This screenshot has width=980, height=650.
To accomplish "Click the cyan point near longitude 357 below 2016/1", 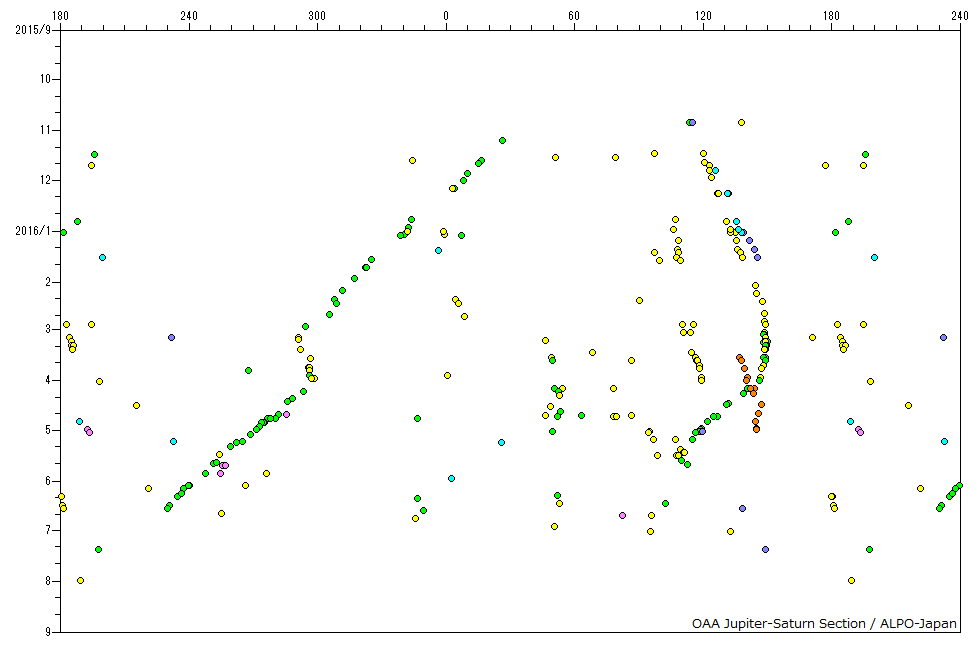I will pos(438,251).
